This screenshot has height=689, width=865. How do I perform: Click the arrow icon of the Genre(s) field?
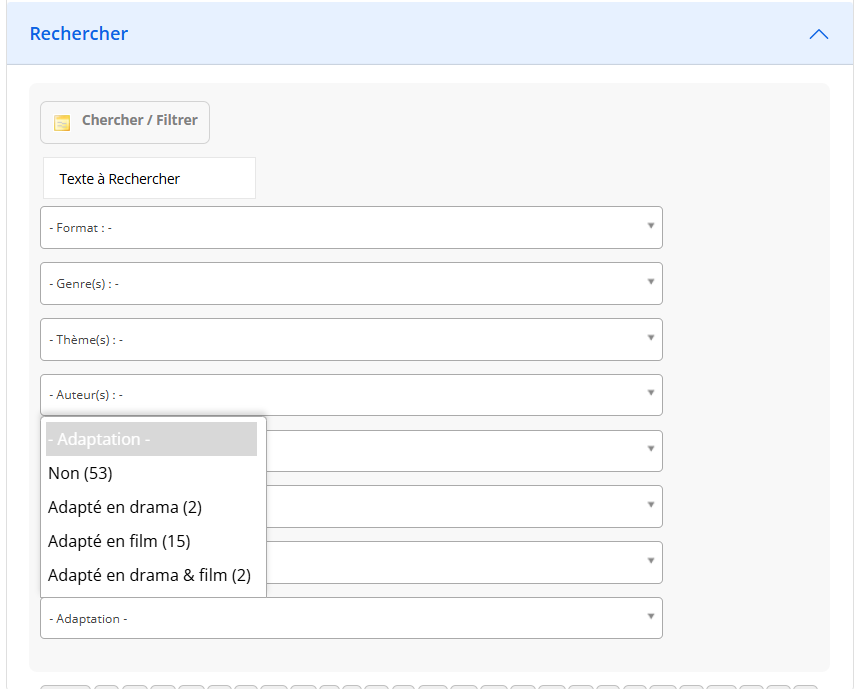click(x=650, y=282)
